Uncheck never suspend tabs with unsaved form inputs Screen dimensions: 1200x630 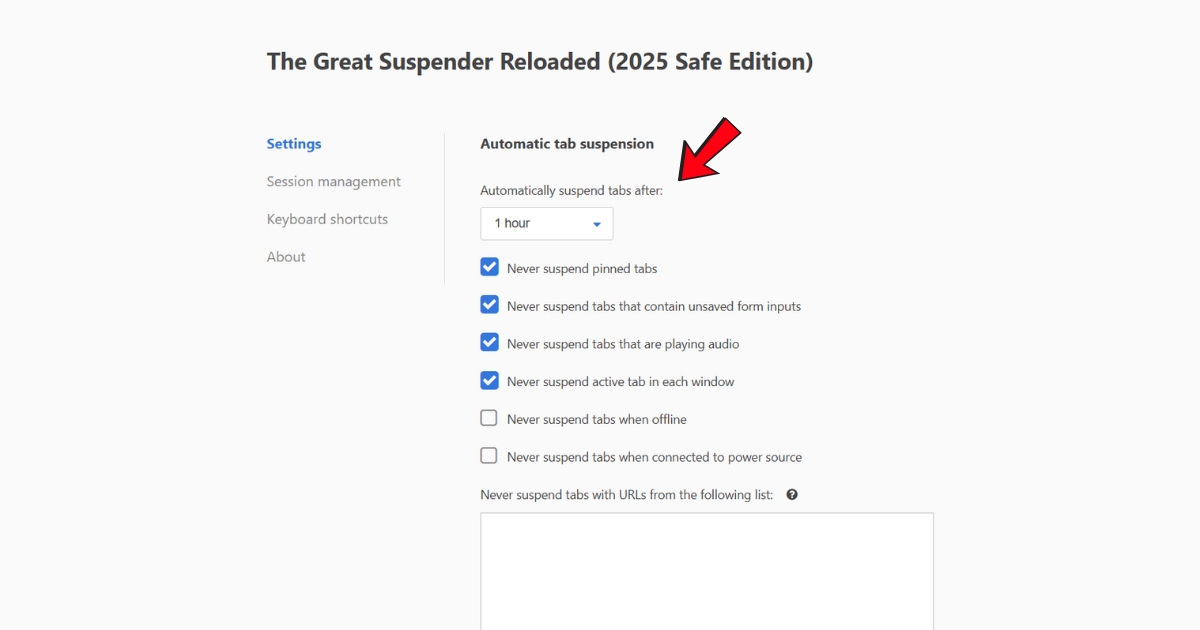489,304
